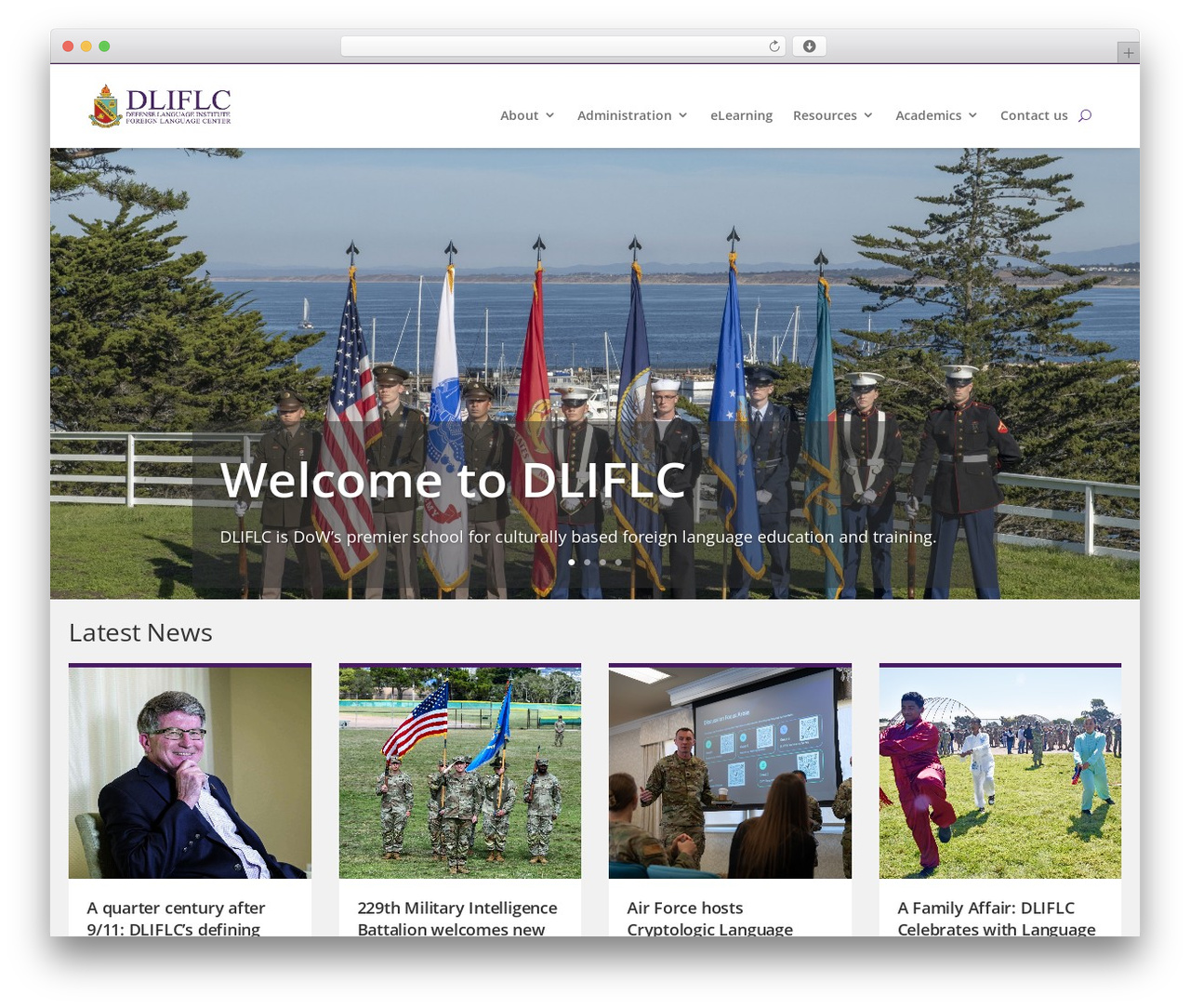Open thumbnail of man in navy blazer
This screenshot has height=1008, width=1190.
tap(190, 773)
